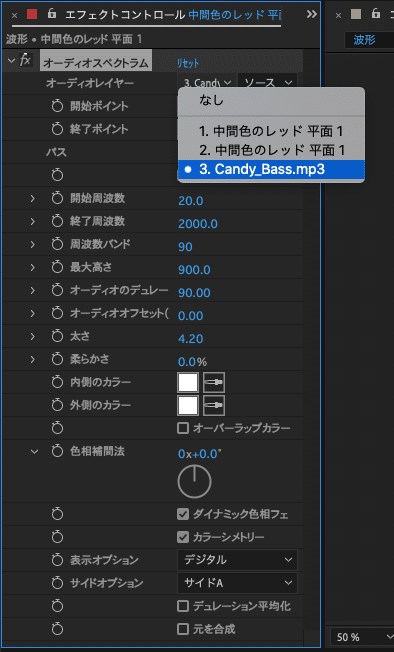Image resolution: width=394 pixels, height=652 pixels.
Task: Click the stopwatch beside 元を合成 checkbox
Action: 57,629
